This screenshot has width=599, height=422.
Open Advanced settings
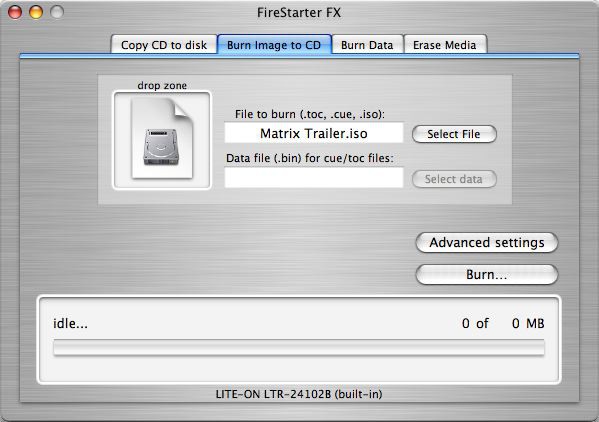[487, 243]
